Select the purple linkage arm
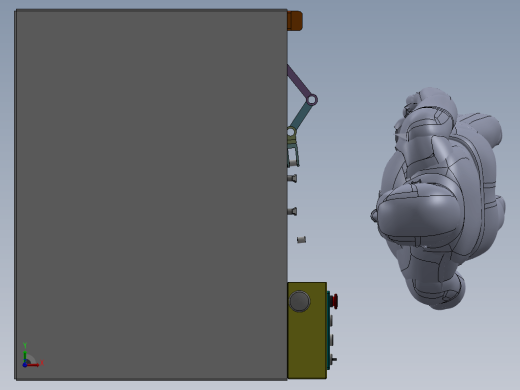 [299, 81]
